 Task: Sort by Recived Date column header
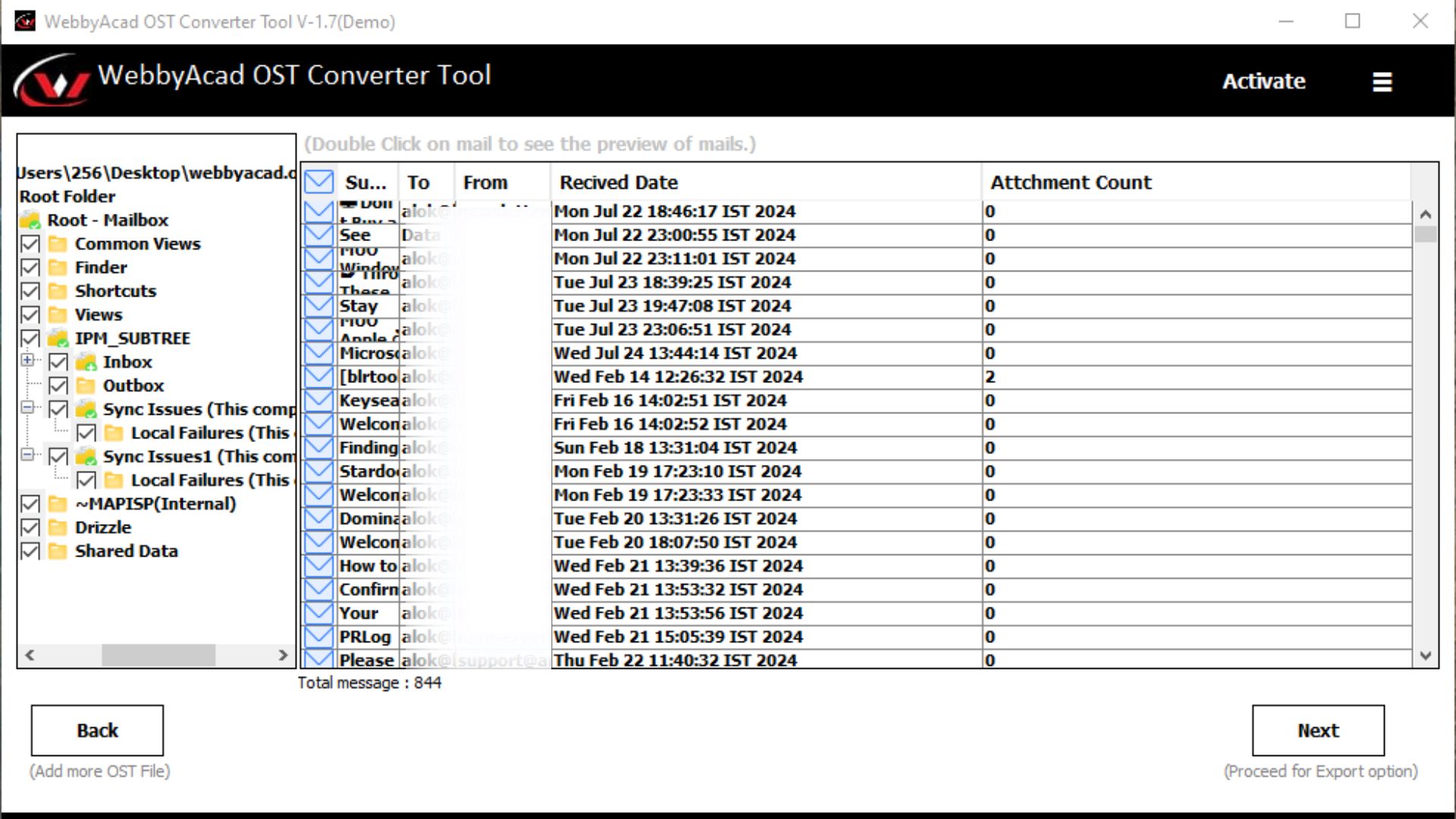766,182
